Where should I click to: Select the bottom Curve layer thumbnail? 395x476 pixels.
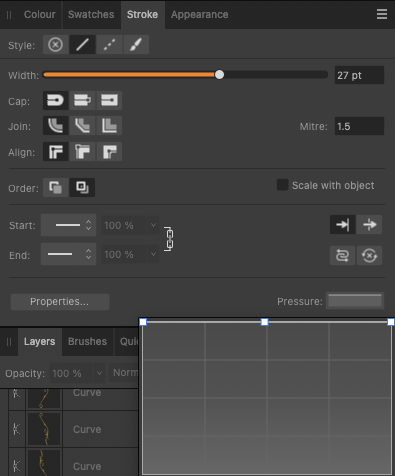(44, 463)
